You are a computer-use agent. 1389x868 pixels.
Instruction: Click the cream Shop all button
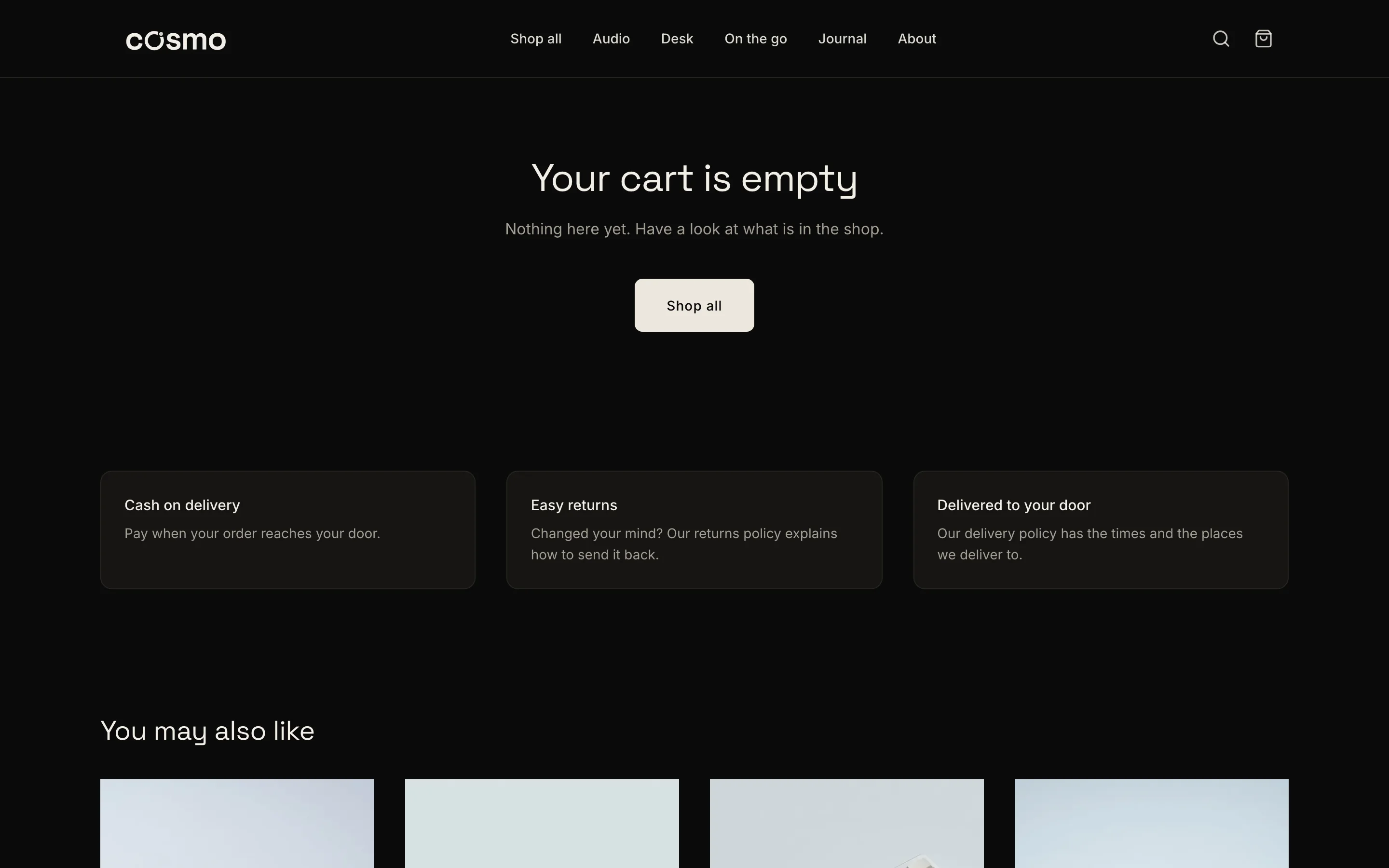[694, 305]
